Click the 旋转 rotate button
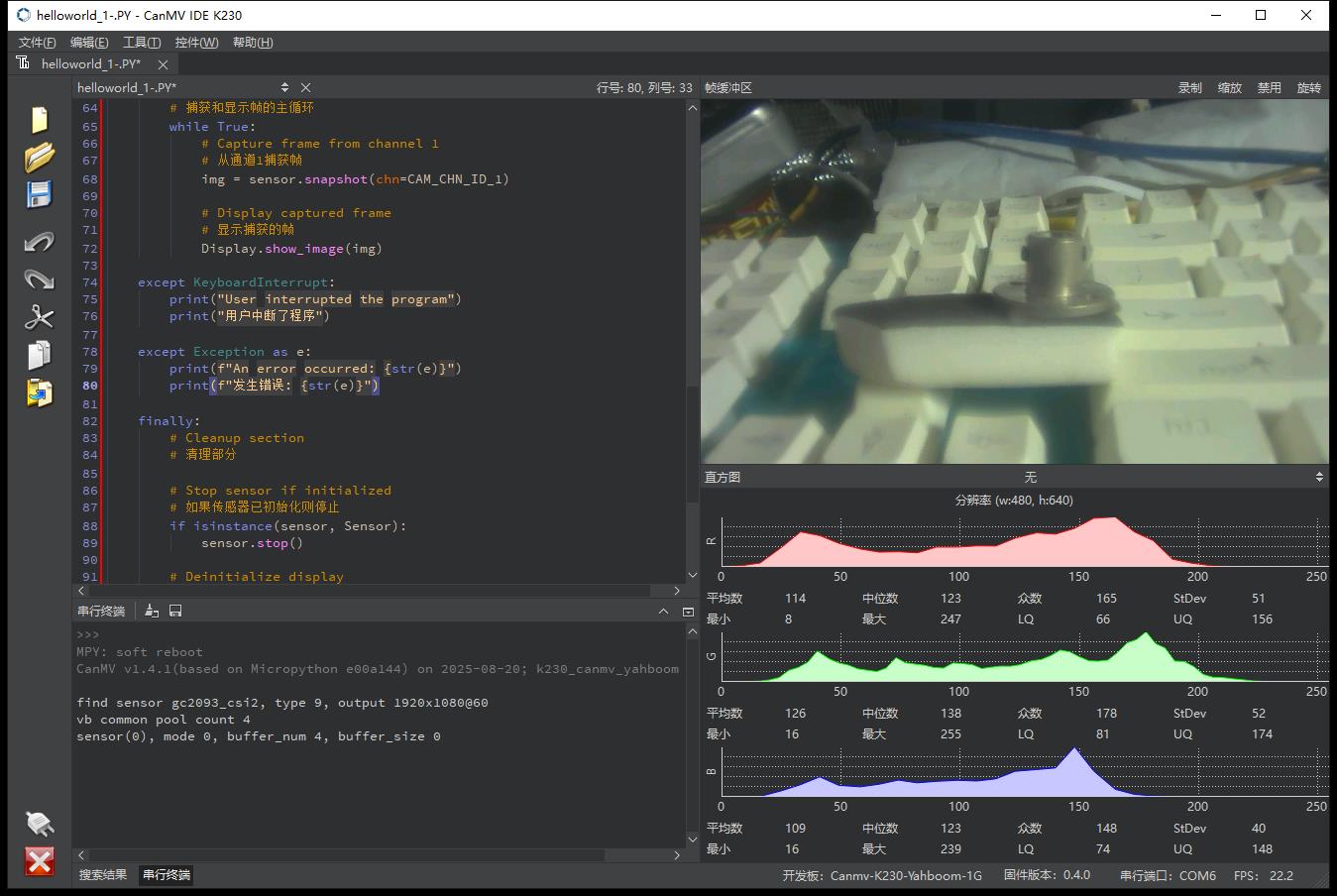This screenshot has height=896, width=1337. tap(1308, 87)
